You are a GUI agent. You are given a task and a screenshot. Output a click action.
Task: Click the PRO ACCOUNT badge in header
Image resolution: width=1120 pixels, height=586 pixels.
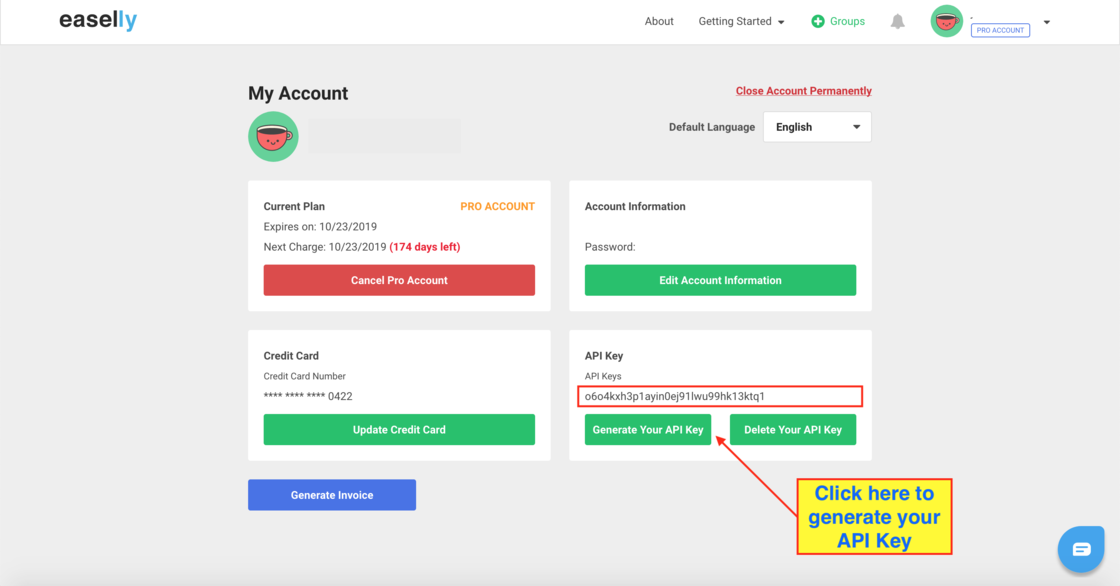click(x=1000, y=30)
